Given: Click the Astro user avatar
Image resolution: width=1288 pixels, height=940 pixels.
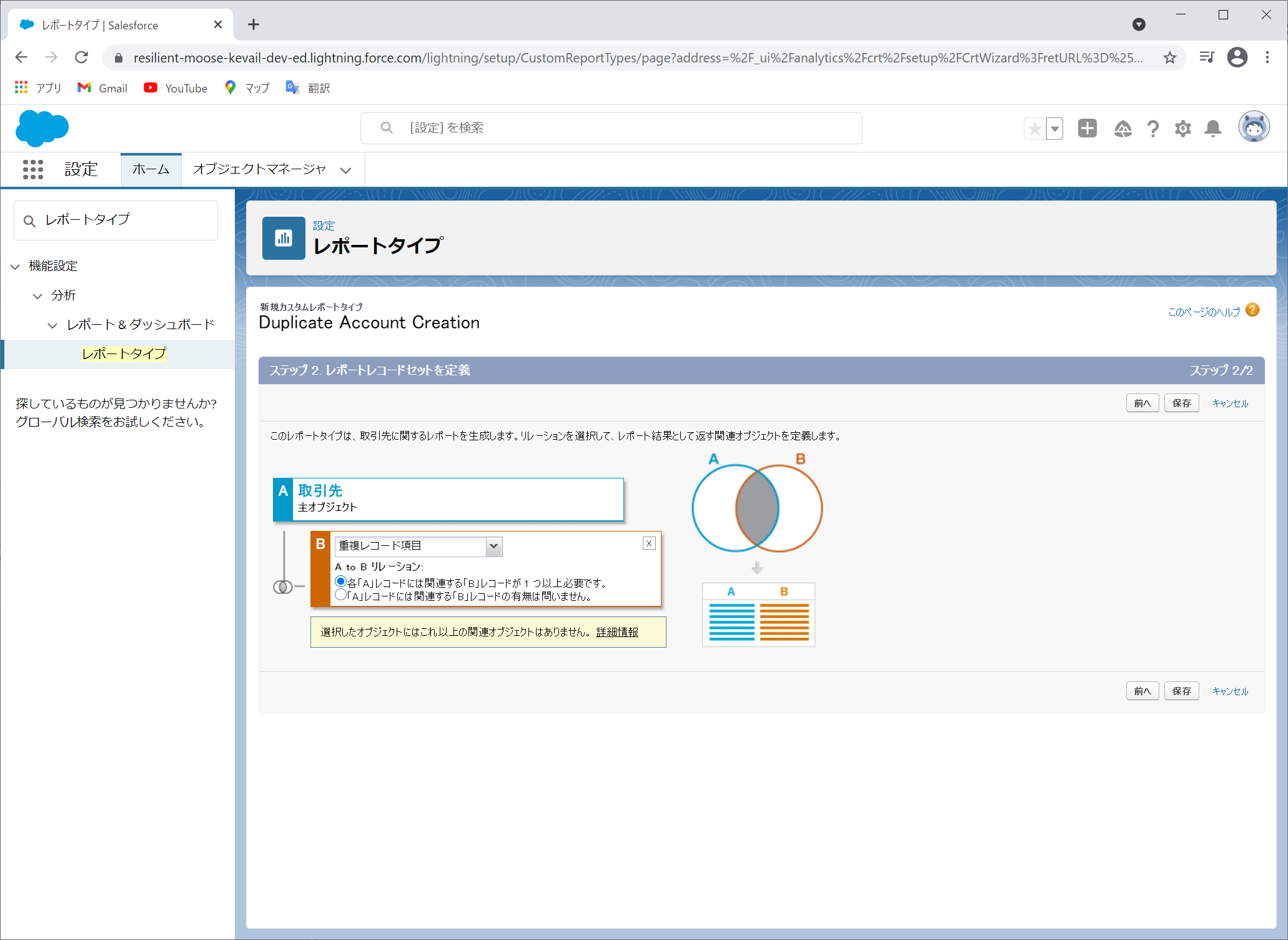Looking at the screenshot, I should (x=1254, y=127).
